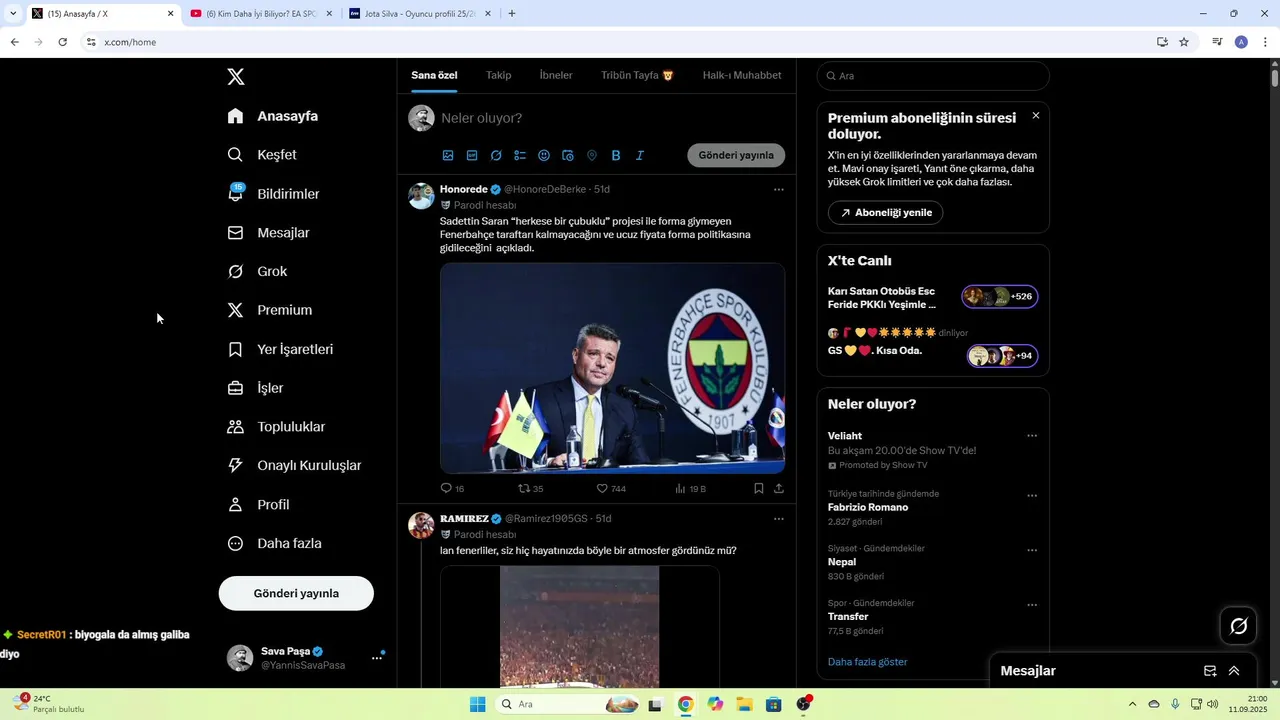Switch to the Tribün Tayfa tab
1280x720 pixels.
[x=637, y=76]
